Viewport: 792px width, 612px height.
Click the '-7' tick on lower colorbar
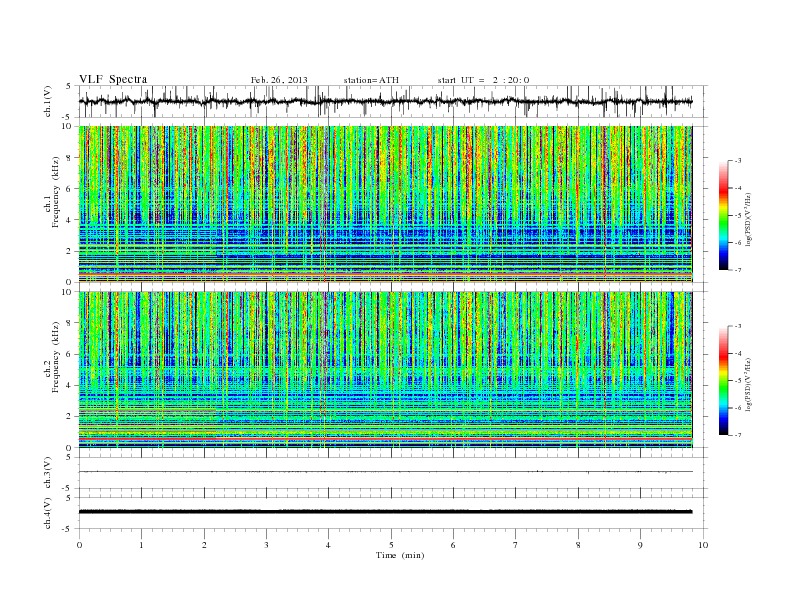pyautogui.click(x=738, y=435)
